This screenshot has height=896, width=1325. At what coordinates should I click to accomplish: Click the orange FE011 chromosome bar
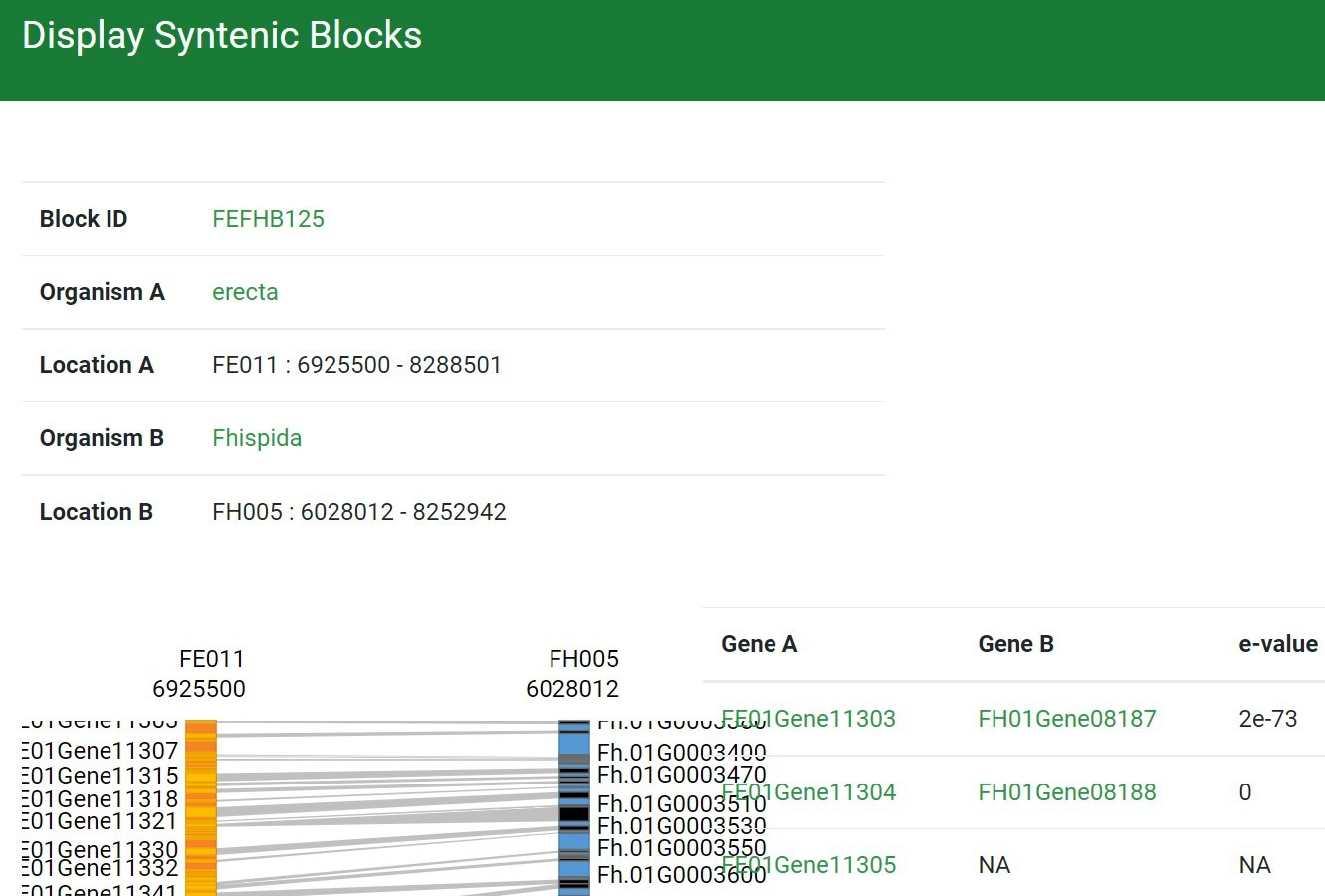pyautogui.click(x=201, y=806)
